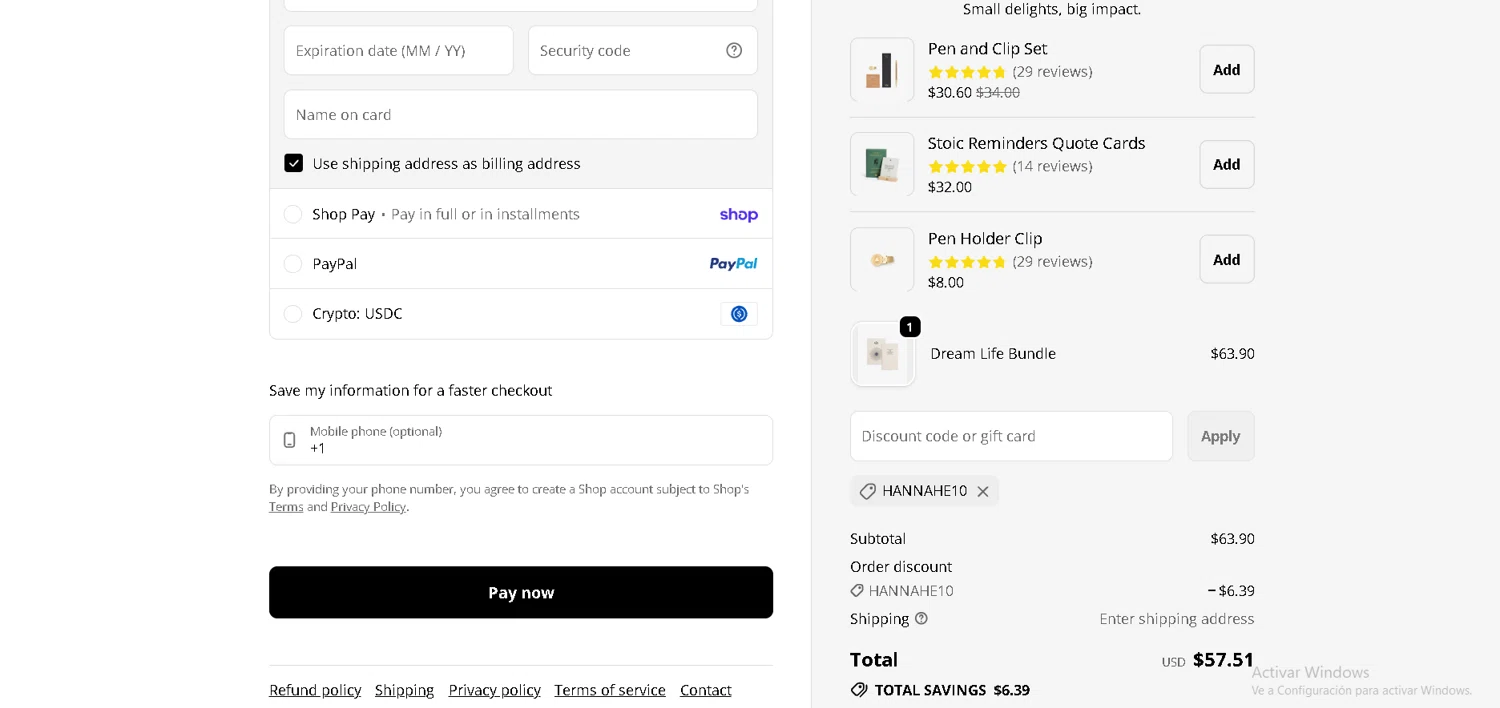Choose Crypto: USDC payment option
Screen dimensions: 1500x708
click(x=293, y=314)
